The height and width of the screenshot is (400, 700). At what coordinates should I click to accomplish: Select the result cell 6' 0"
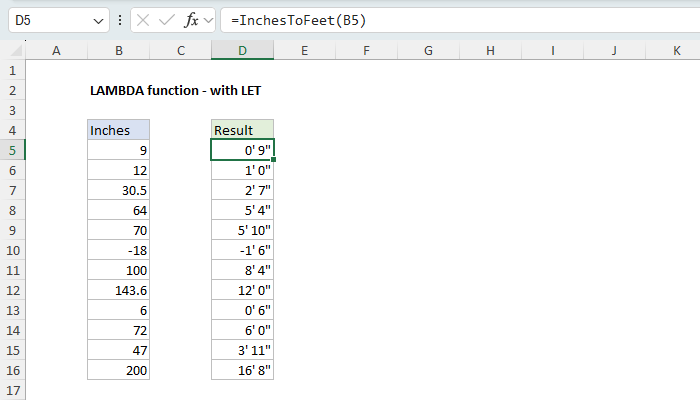click(x=242, y=330)
